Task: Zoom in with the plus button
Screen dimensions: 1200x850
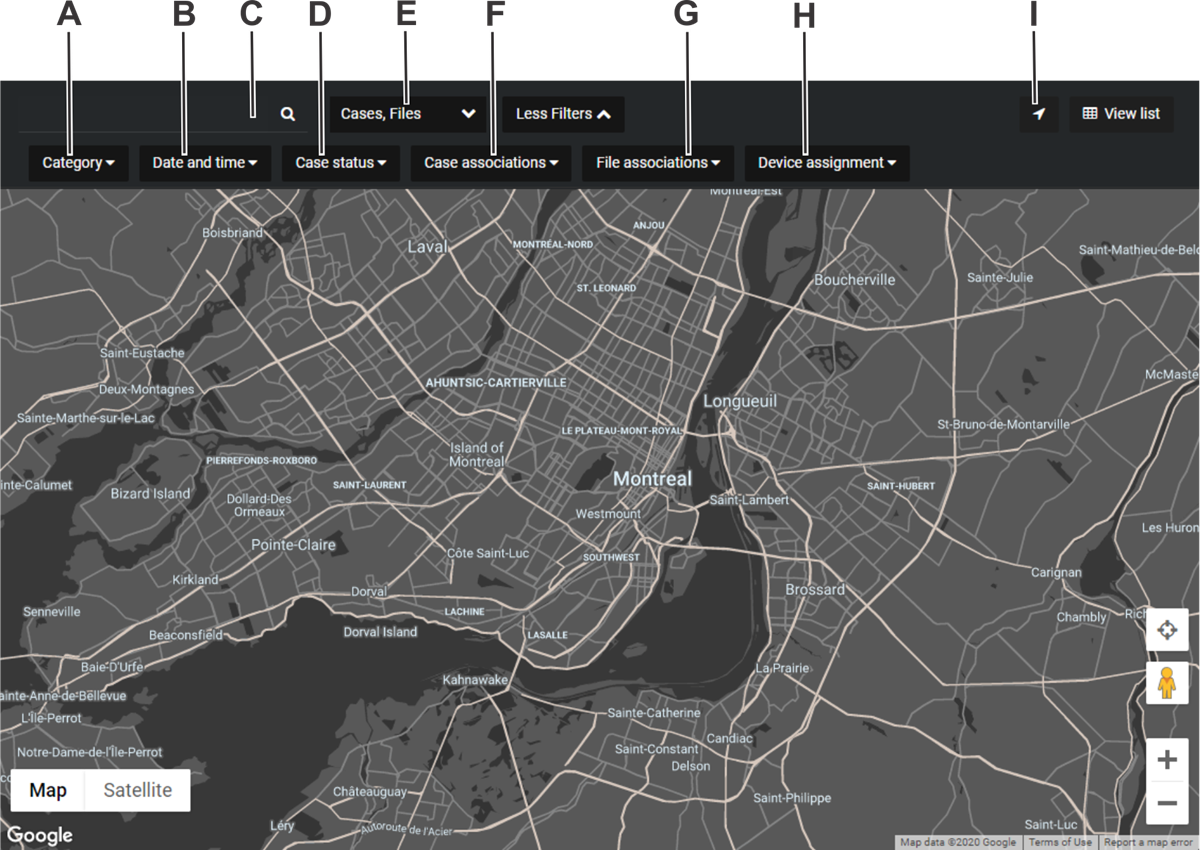Action: click(1166, 760)
